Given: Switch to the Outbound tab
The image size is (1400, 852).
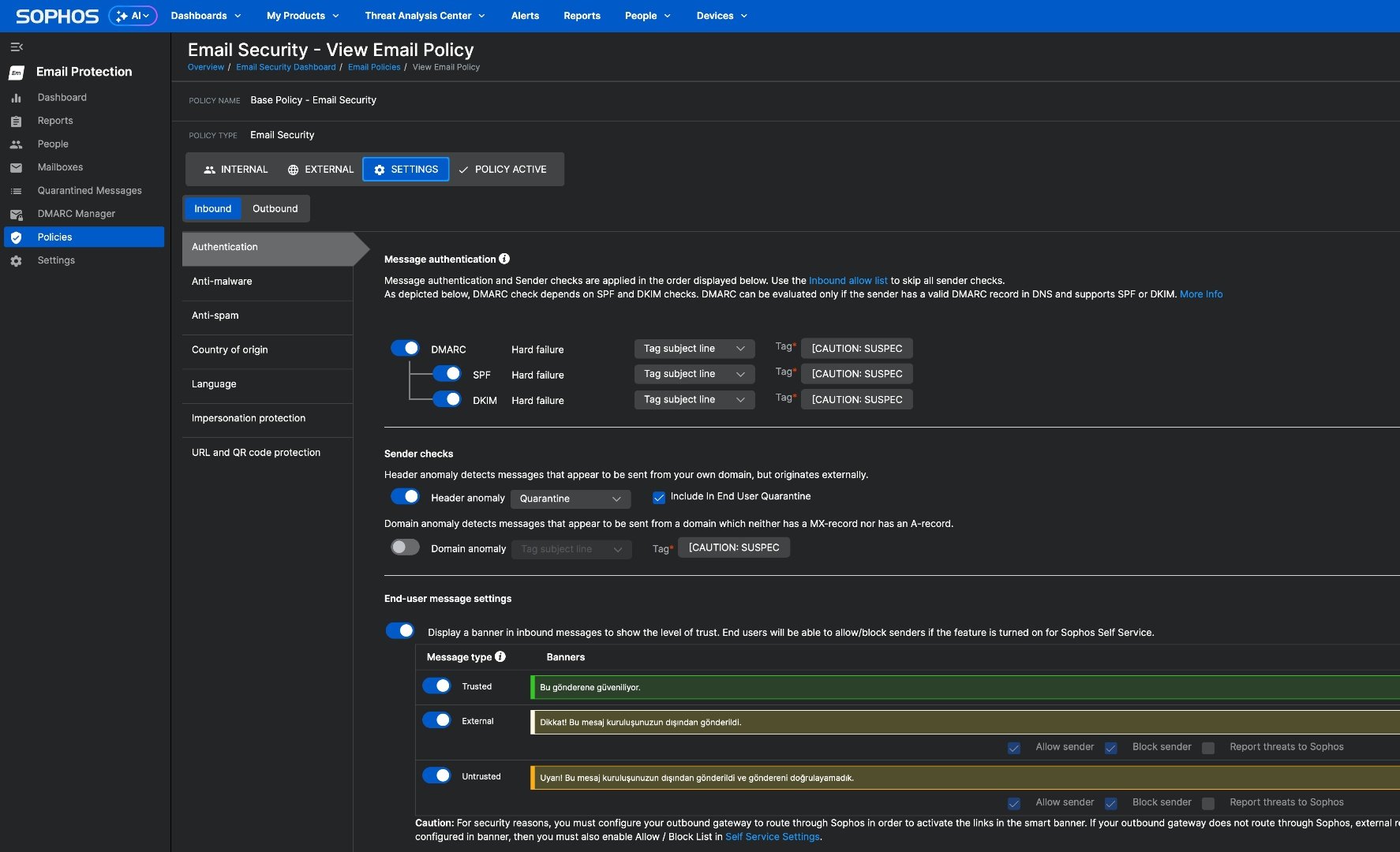Looking at the screenshot, I should coord(275,209).
